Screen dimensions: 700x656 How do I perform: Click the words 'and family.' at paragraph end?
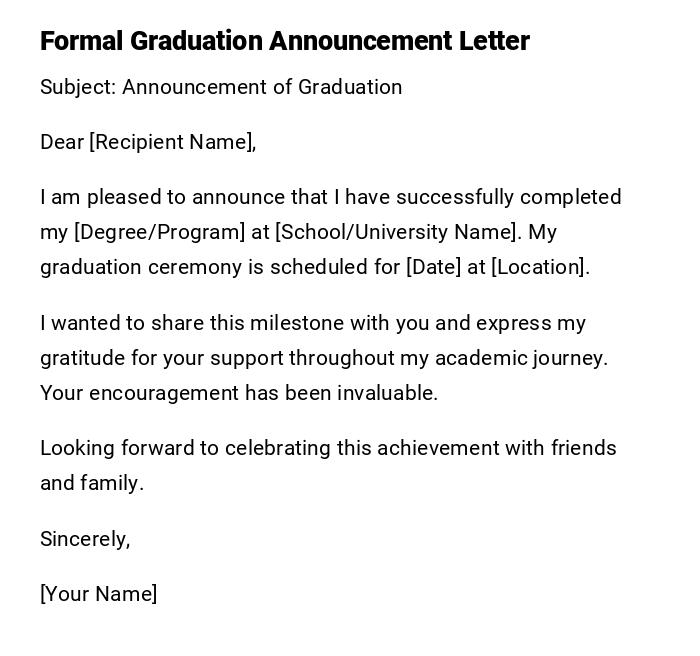92,483
